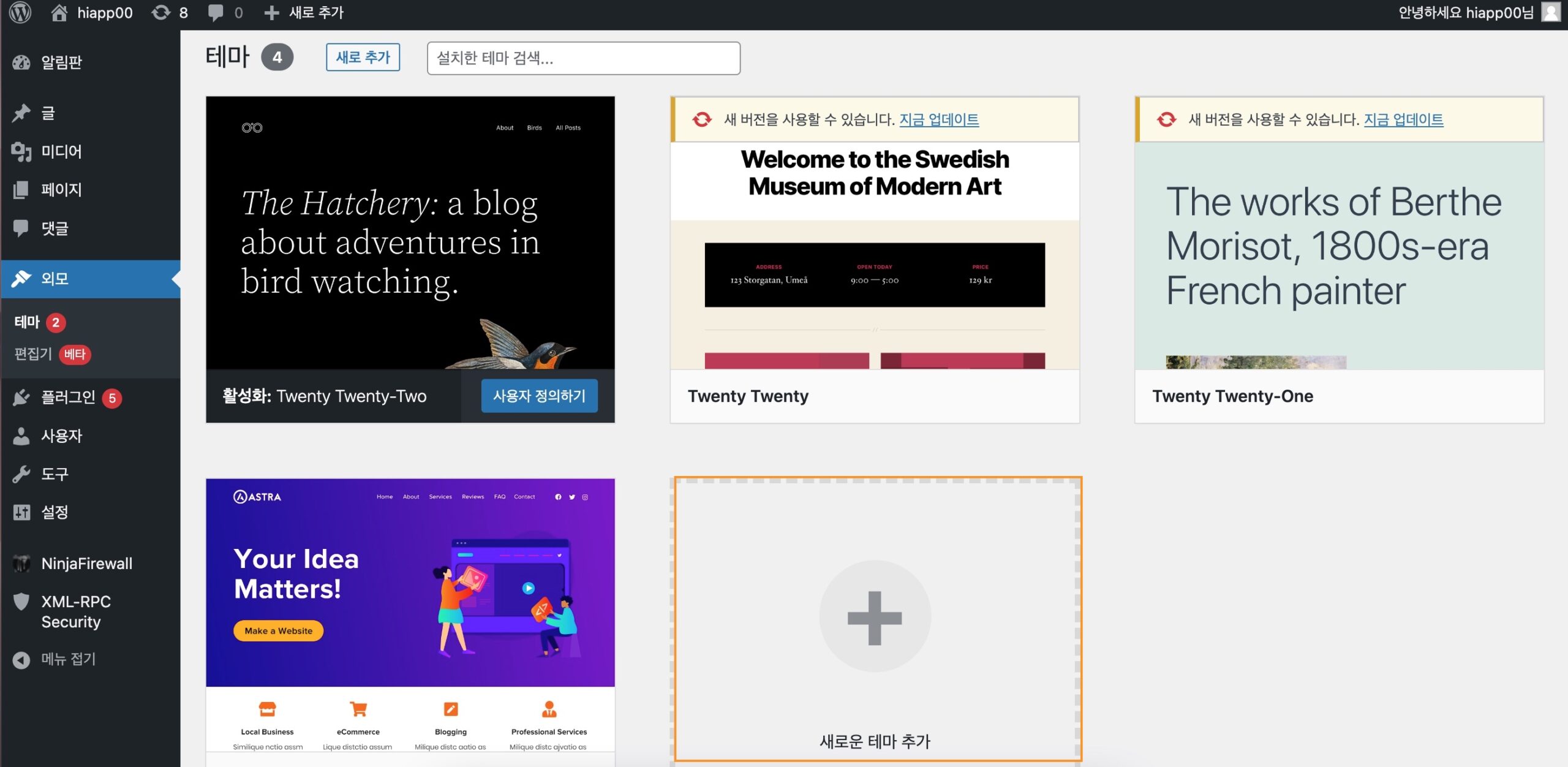The width and height of the screenshot is (1568, 767).
Task: Open the 글 posts menu
Action: point(91,113)
